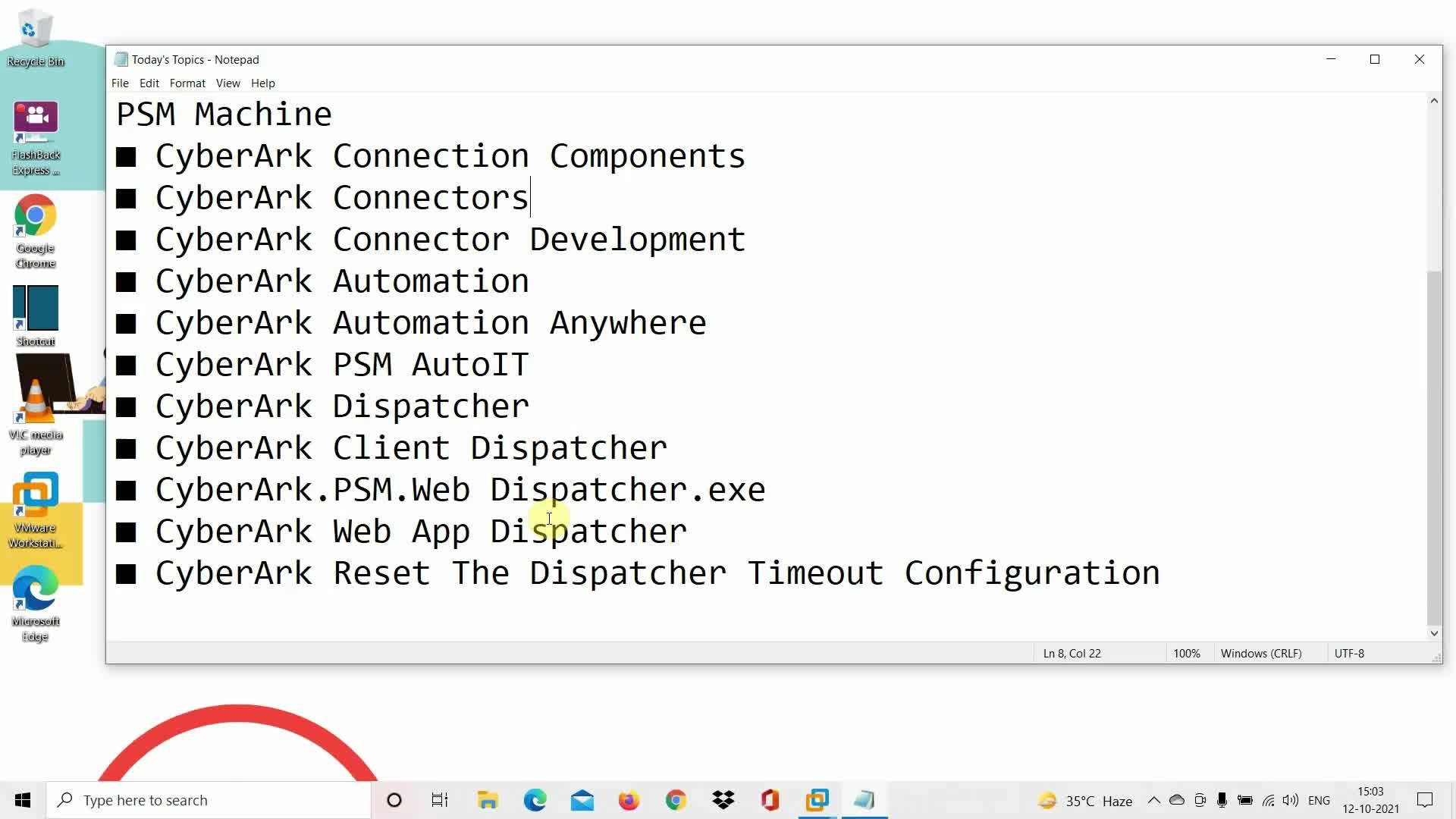Open Microsoft Office from the taskbar

point(770,800)
